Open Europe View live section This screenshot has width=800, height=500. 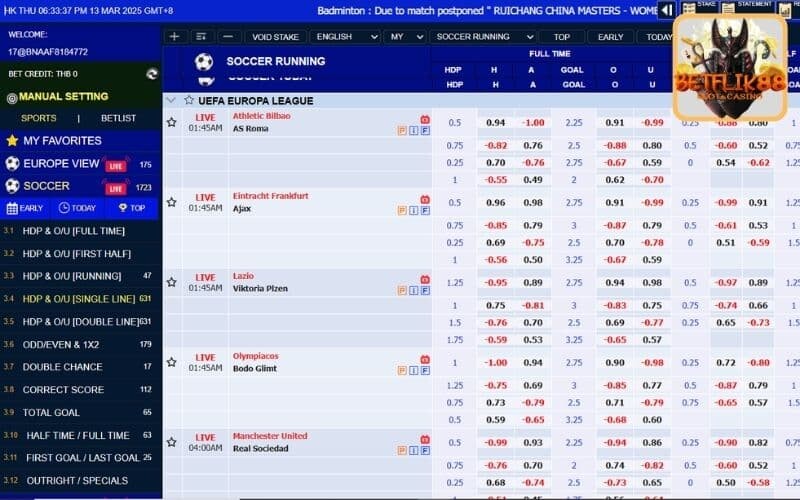pos(81,164)
